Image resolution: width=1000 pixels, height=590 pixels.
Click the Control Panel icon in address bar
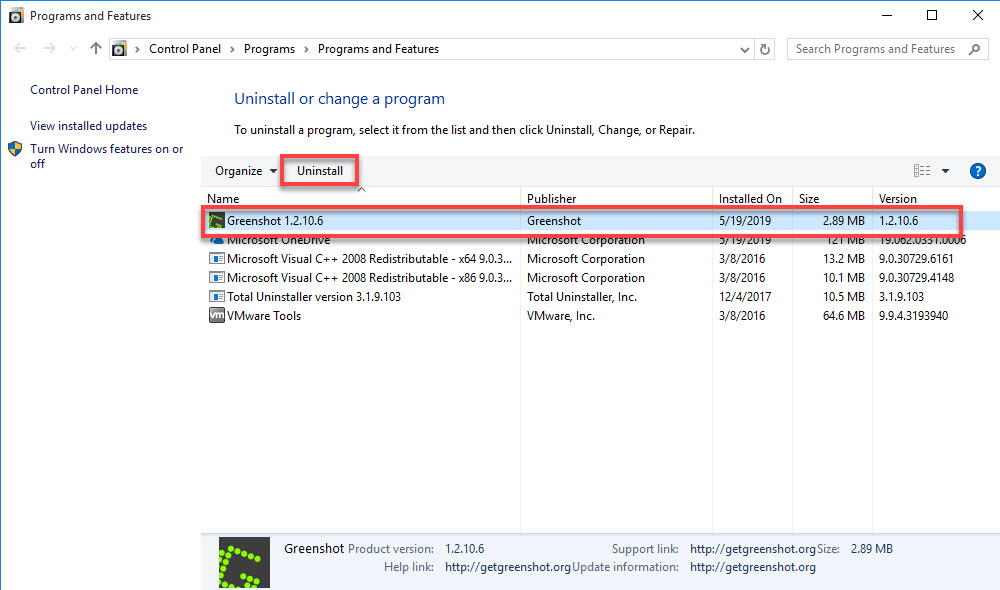point(119,49)
